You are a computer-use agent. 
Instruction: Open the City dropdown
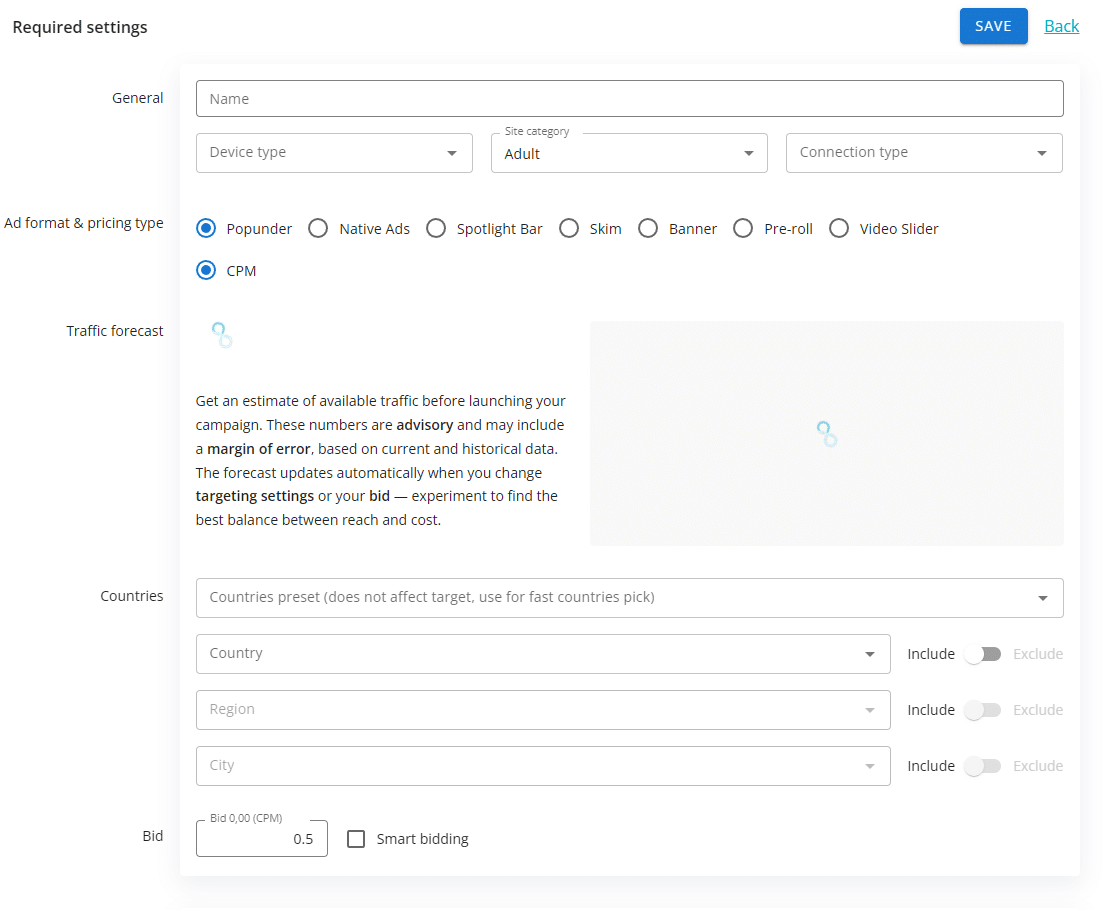click(543, 766)
